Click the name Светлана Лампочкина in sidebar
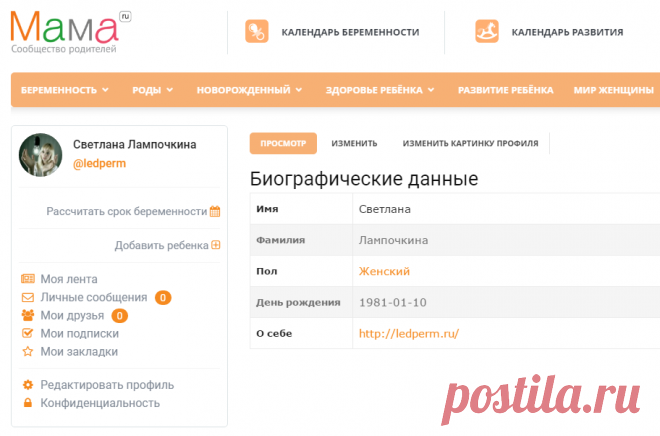660x436 pixels. tap(135, 144)
